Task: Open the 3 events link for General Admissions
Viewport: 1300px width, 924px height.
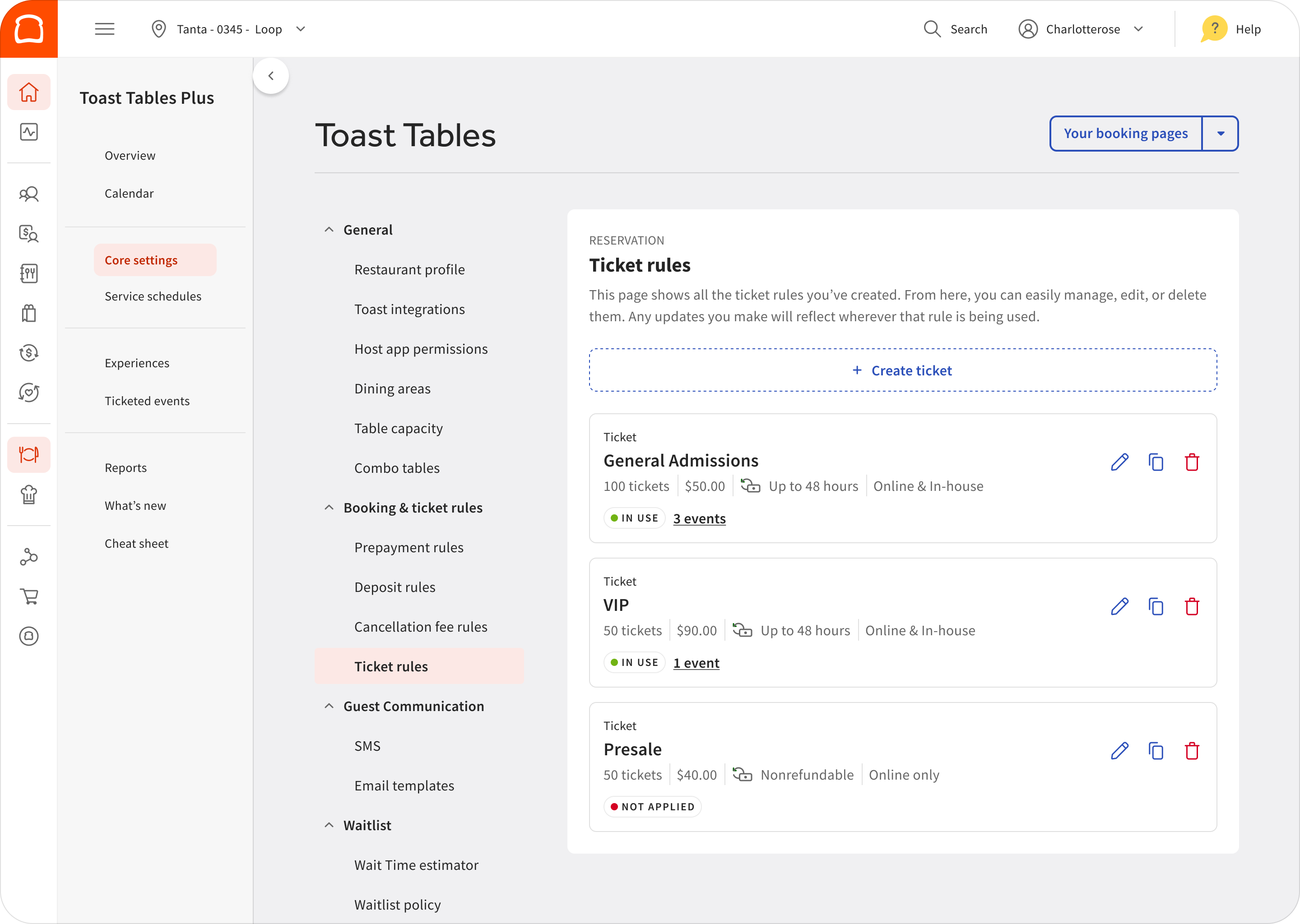Action: 700,518
